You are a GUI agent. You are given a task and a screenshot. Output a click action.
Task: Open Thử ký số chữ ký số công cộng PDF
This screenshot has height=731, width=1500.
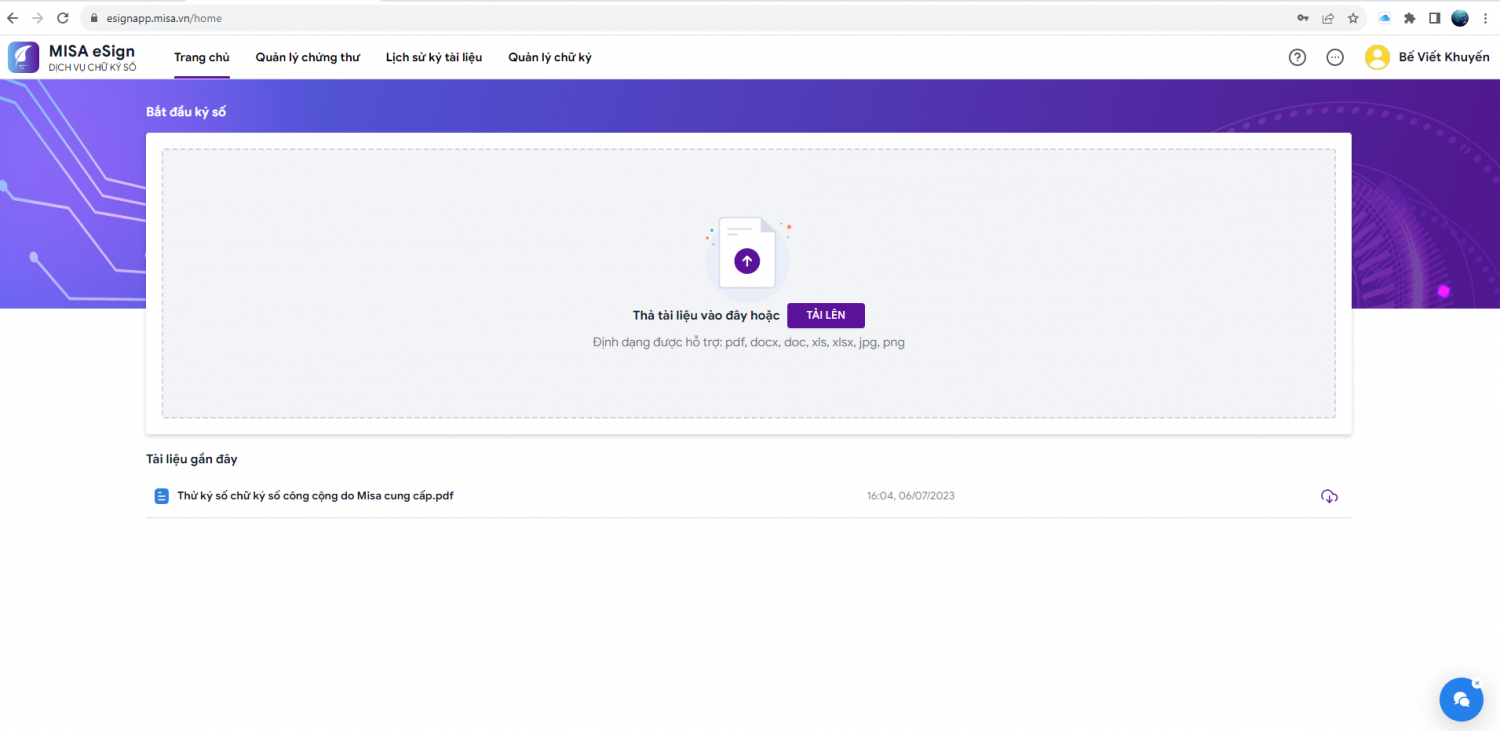click(x=315, y=496)
